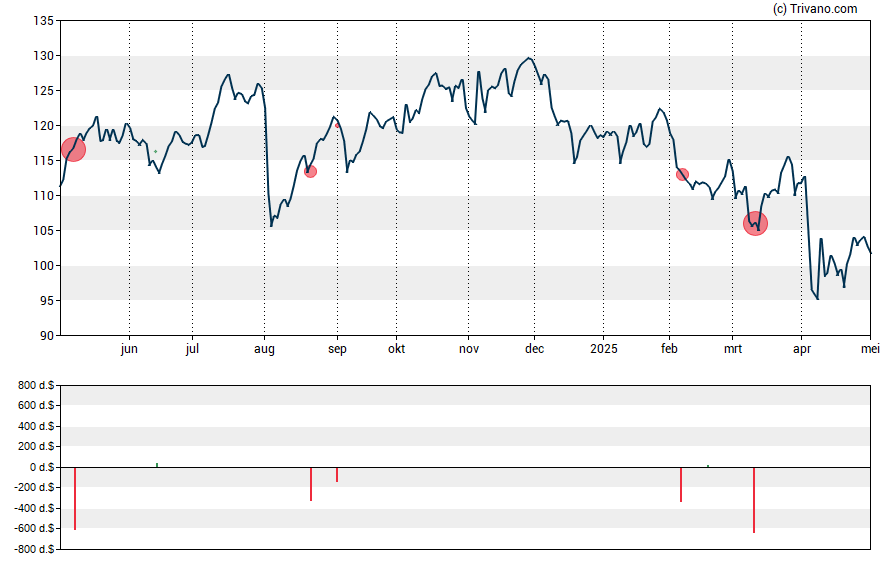The height and width of the screenshot is (565, 888).
Task: Click the "dec" axis label
Action: tap(534, 348)
